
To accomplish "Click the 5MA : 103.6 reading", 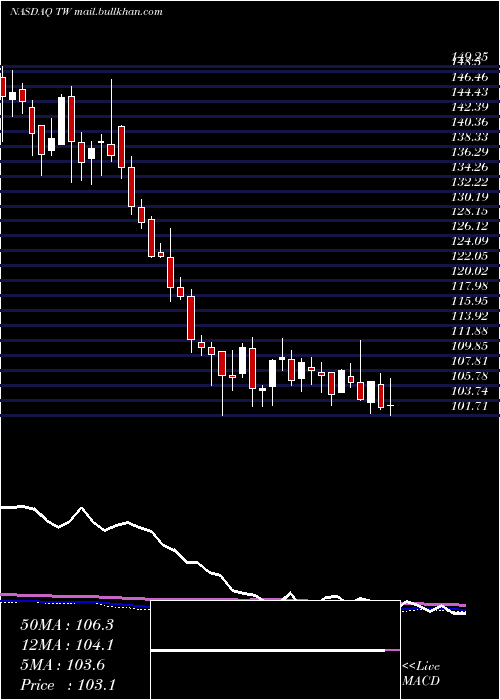I will click(x=63, y=665).
